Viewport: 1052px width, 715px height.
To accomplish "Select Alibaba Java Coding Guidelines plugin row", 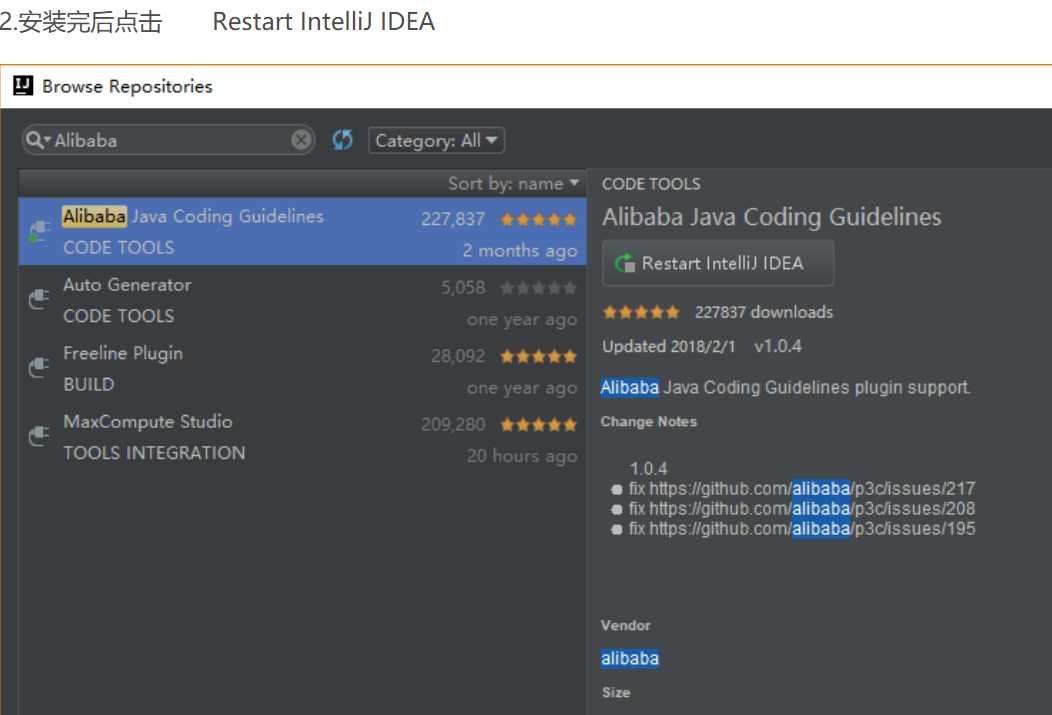I will tap(303, 231).
